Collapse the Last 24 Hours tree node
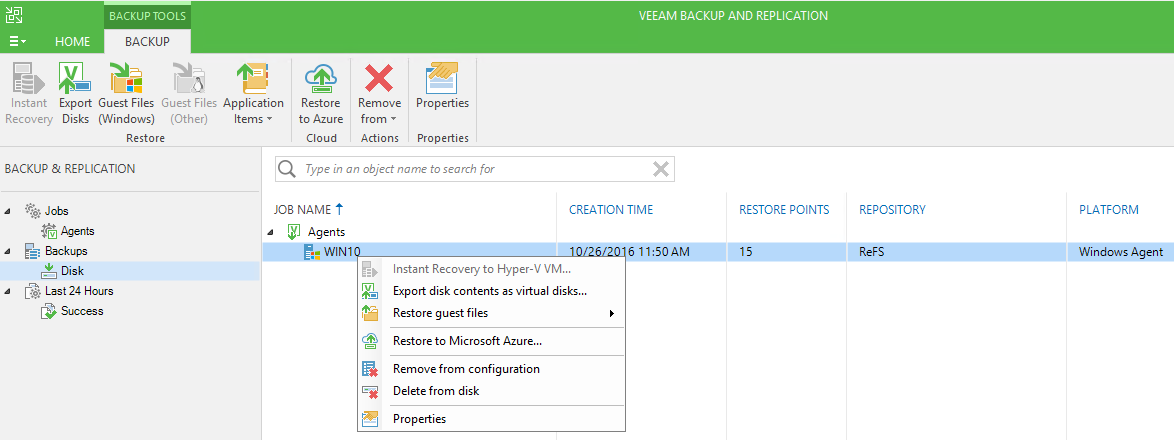Screen dimensions: 1174x440 7,291
